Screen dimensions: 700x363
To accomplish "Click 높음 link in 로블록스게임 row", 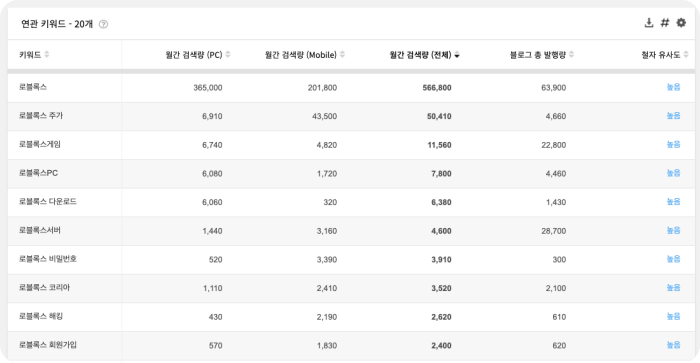I will pos(673,144).
